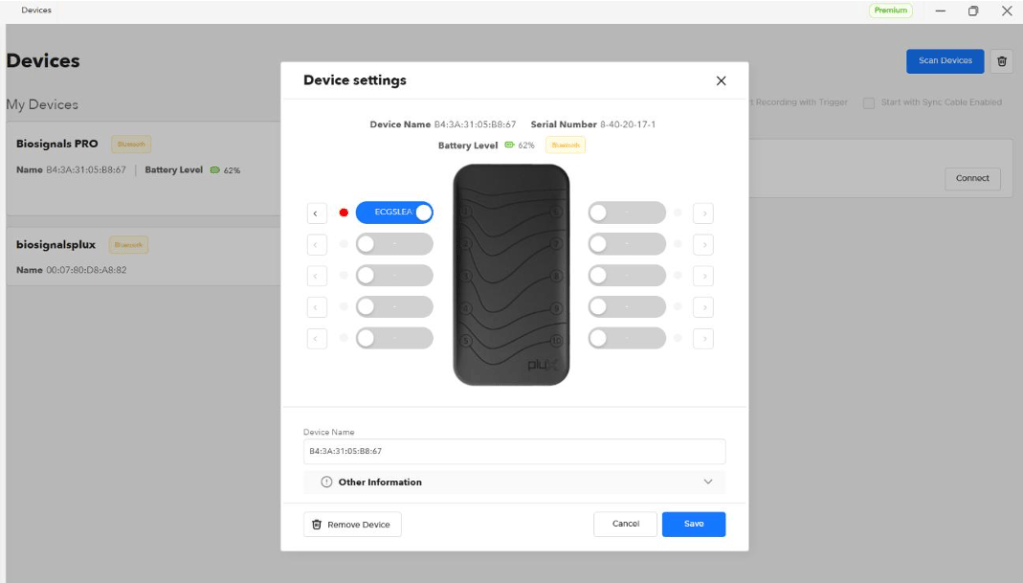The width and height of the screenshot is (1023, 583).
Task: Turn on the channel 7 toggle
Action: (x=627, y=244)
